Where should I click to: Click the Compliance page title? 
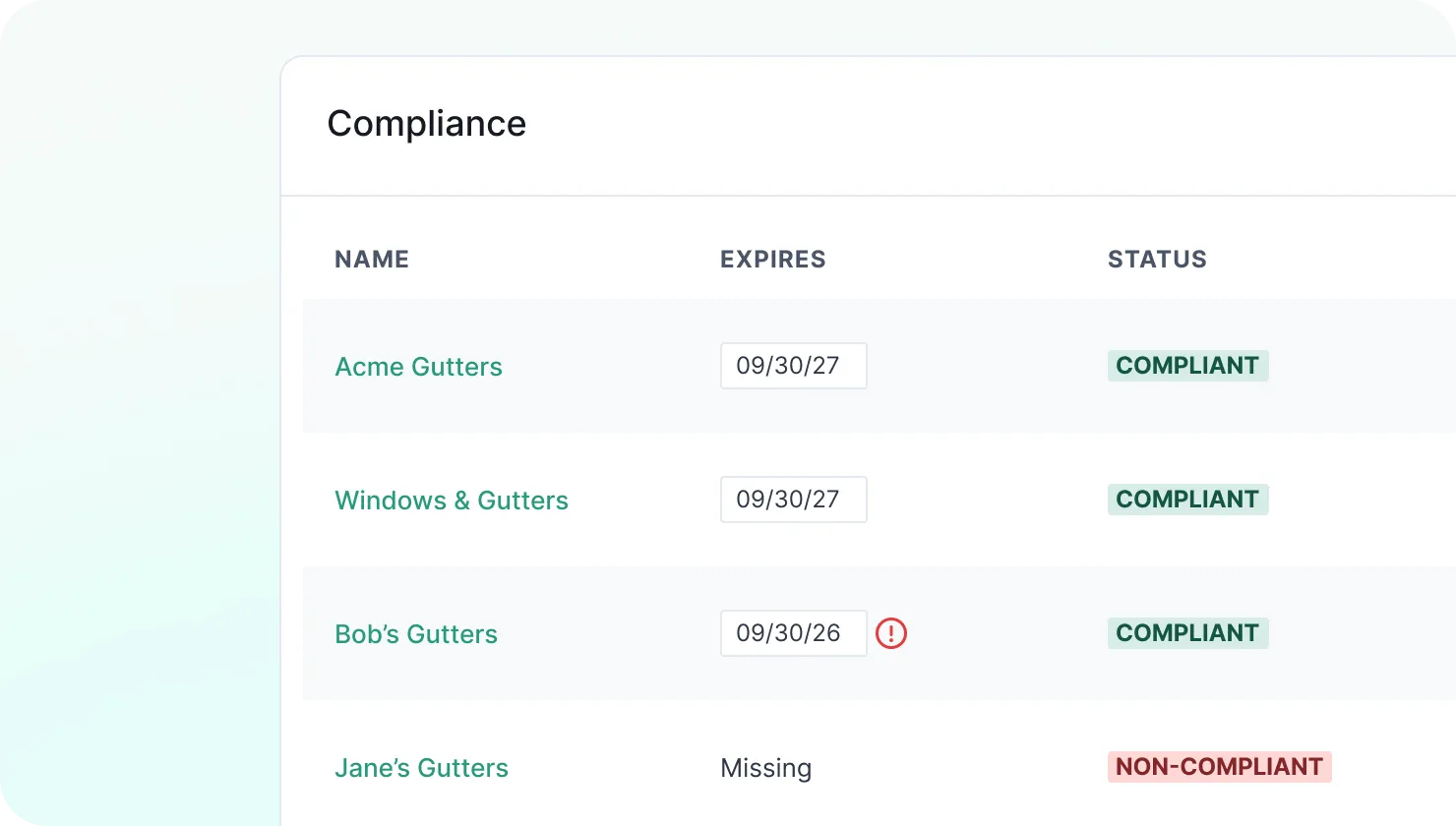pyautogui.click(x=427, y=124)
